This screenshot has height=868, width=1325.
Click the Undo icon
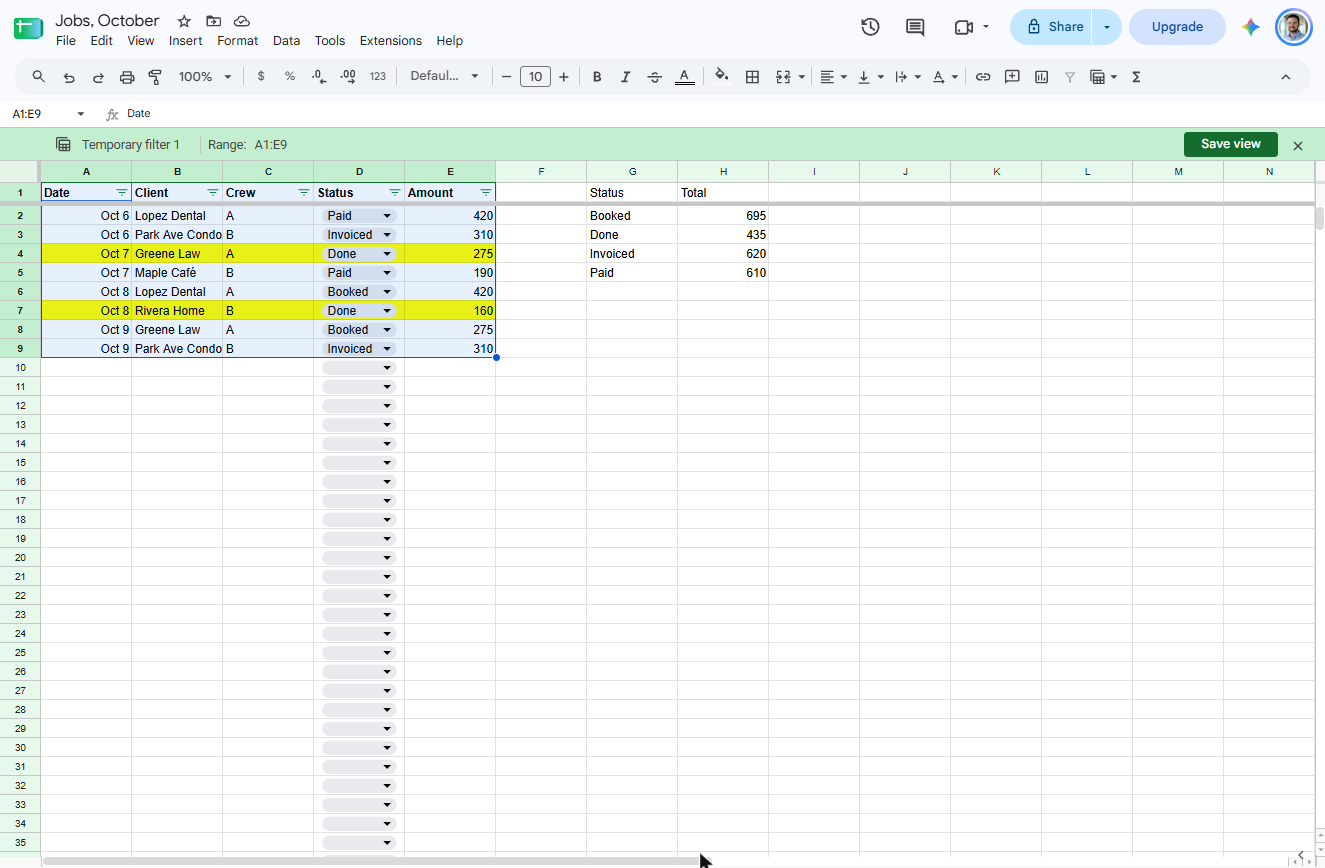click(69, 77)
